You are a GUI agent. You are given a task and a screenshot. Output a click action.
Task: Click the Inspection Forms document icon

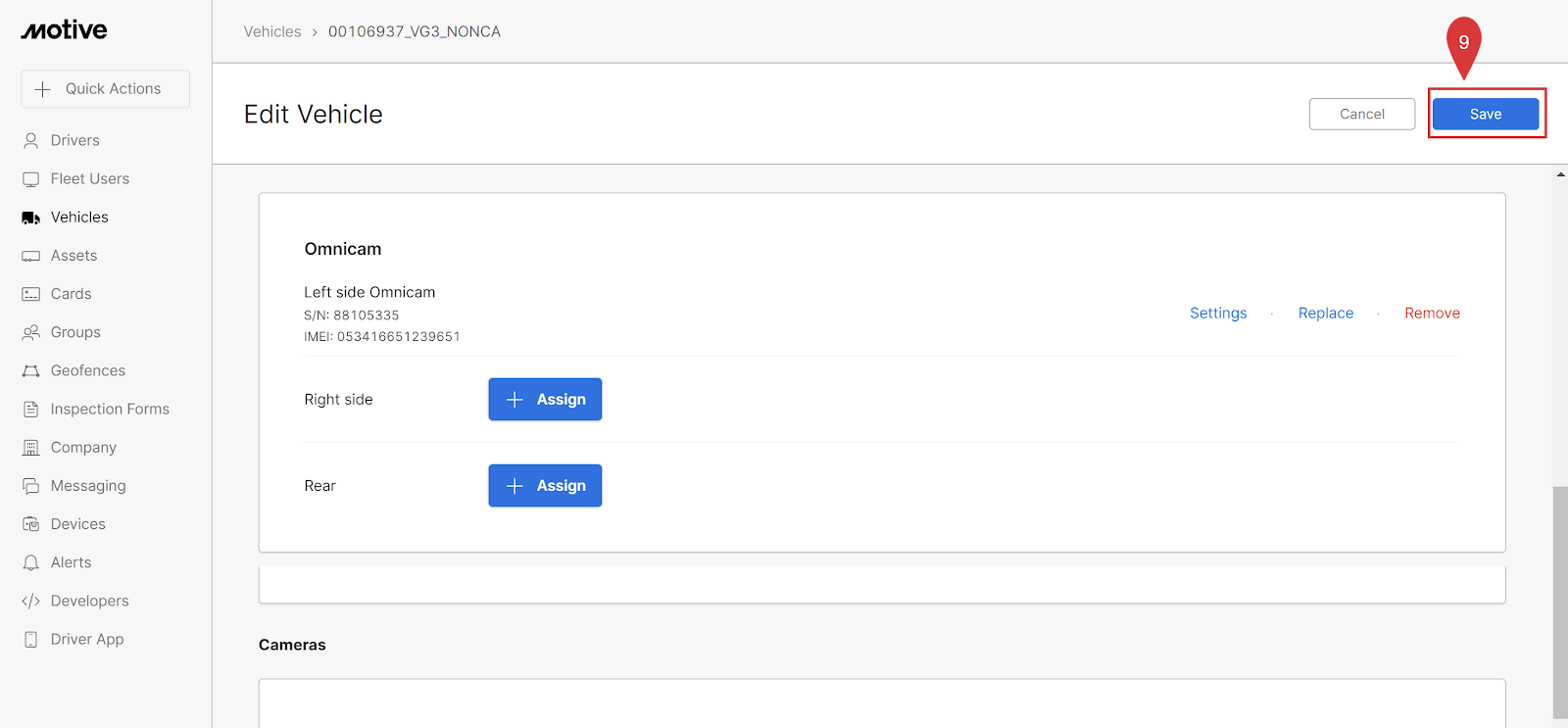coord(31,410)
